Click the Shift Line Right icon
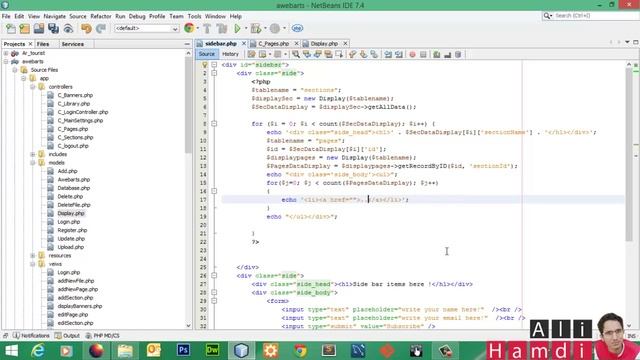The height and width of the screenshot is (360, 640). point(399,54)
